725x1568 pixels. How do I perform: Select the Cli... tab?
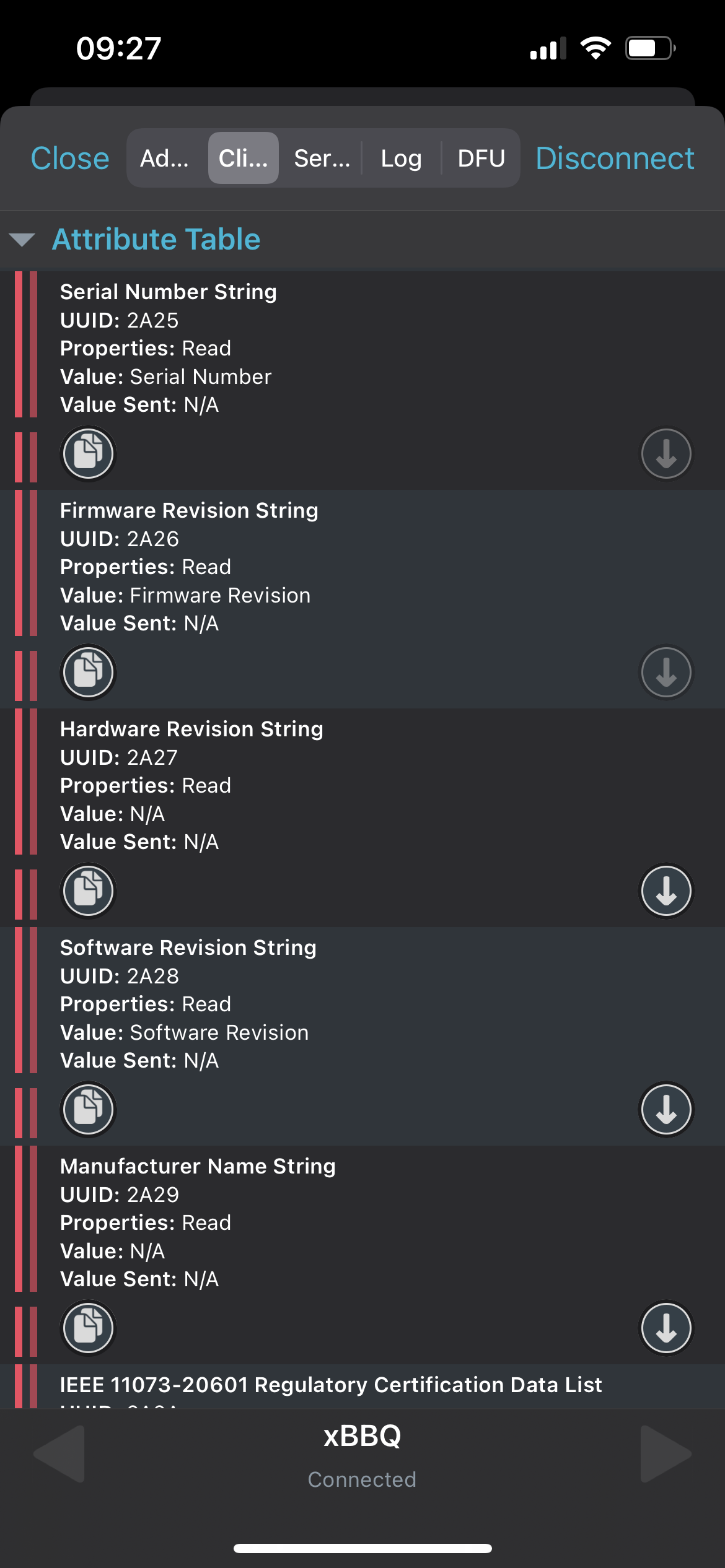[244, 158]
